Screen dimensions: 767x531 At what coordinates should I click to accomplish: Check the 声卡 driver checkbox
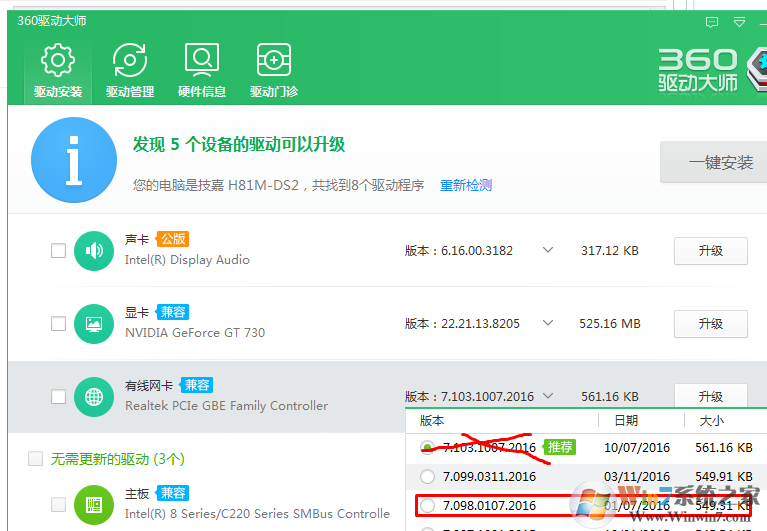[59, 251]
